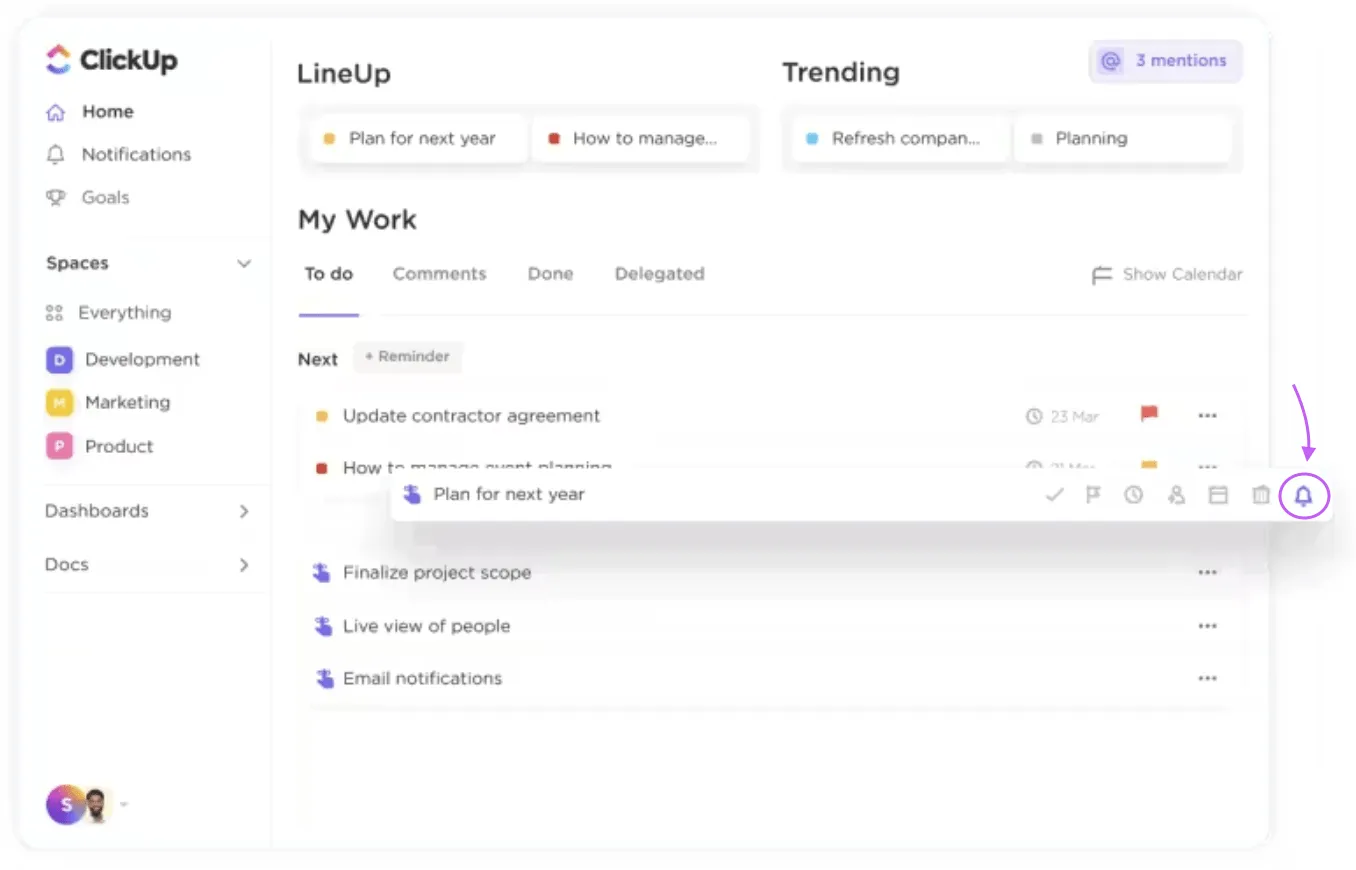Click red priority flag on Update contractor agreement
Viewport: 1356px width, 870px height.
(1149, 414)
